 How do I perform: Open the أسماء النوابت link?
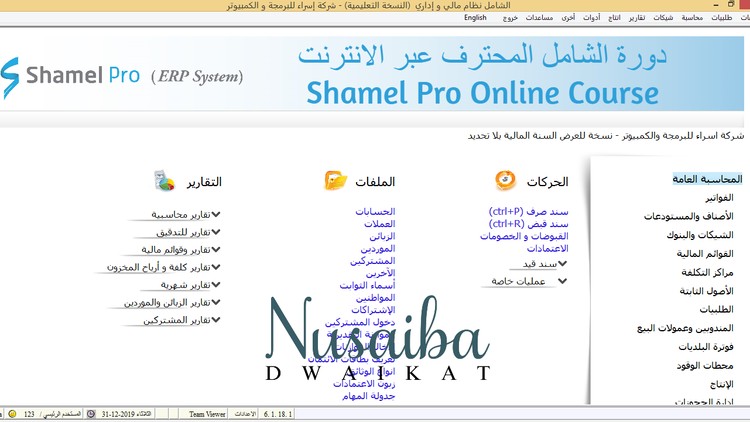(x=367, y=286)
